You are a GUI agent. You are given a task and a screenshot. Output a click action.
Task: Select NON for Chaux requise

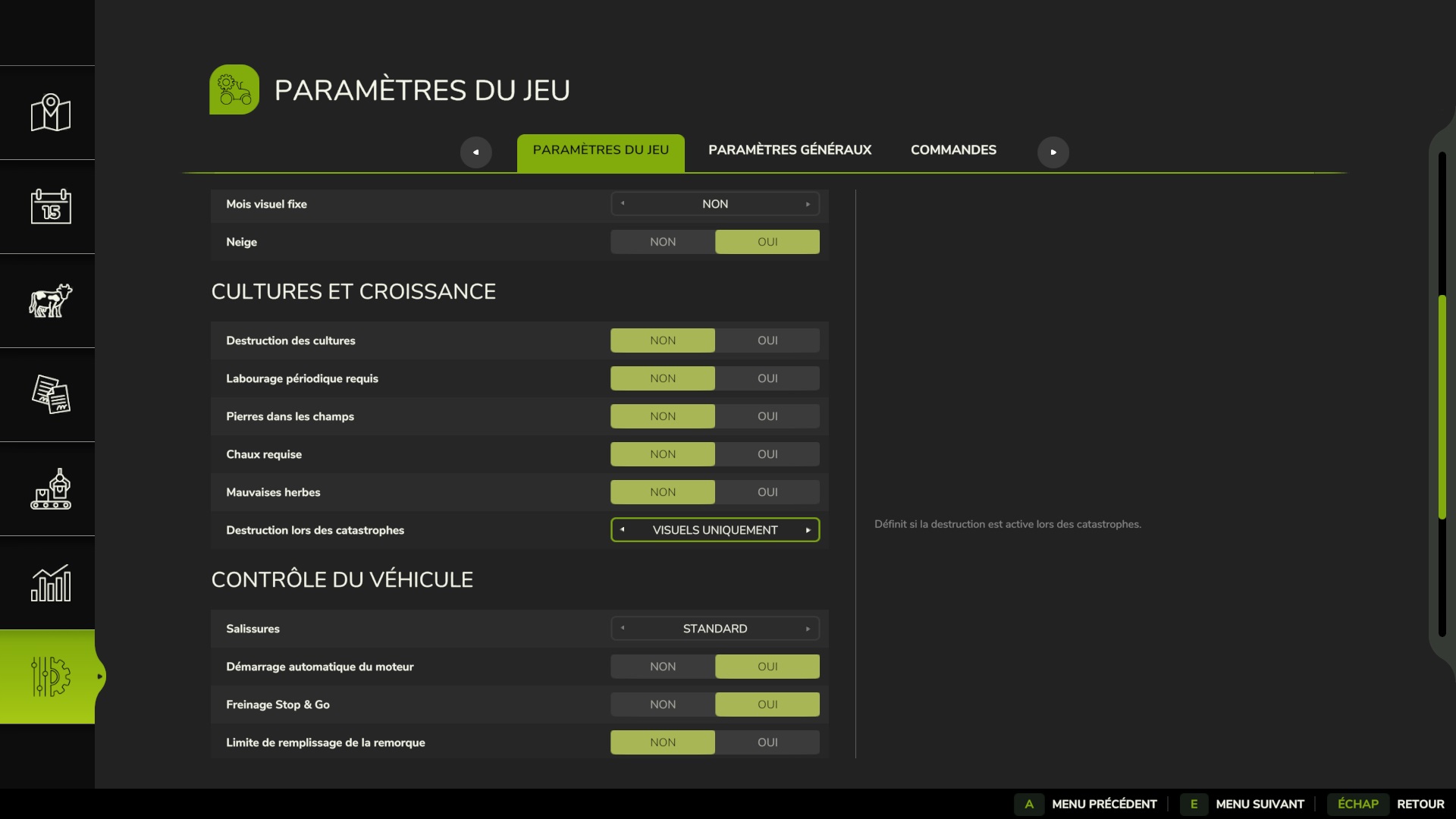[663, 454]
